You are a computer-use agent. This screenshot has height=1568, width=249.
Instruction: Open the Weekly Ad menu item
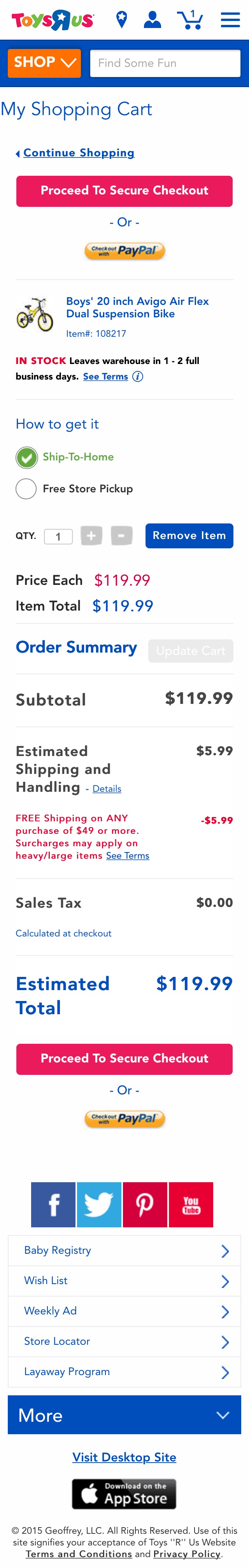pyautogui.click(x=124, y=1311)
